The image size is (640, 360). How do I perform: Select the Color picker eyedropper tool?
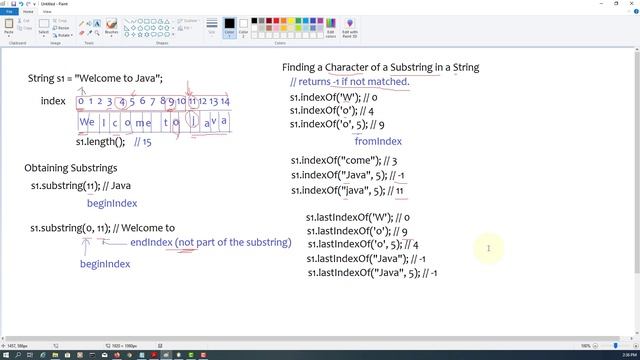tap(89, 32)
